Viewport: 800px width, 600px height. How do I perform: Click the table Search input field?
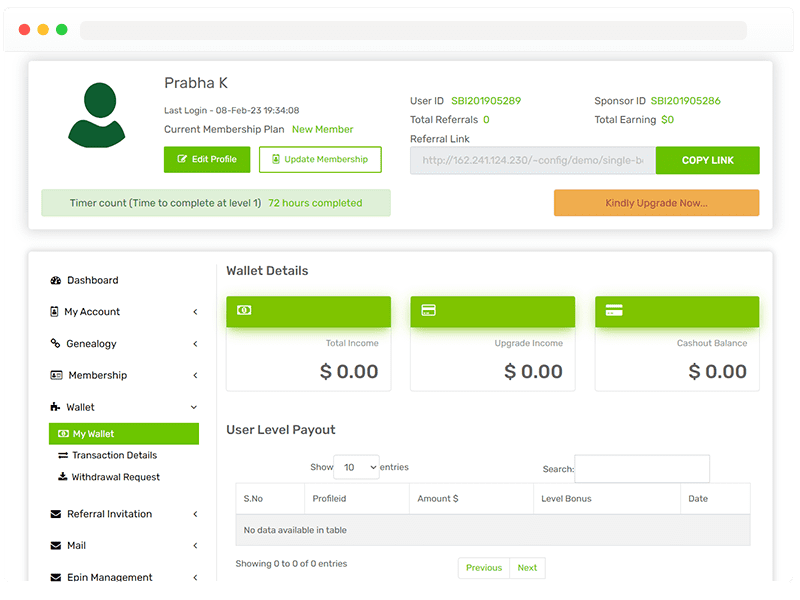(642, 469)
